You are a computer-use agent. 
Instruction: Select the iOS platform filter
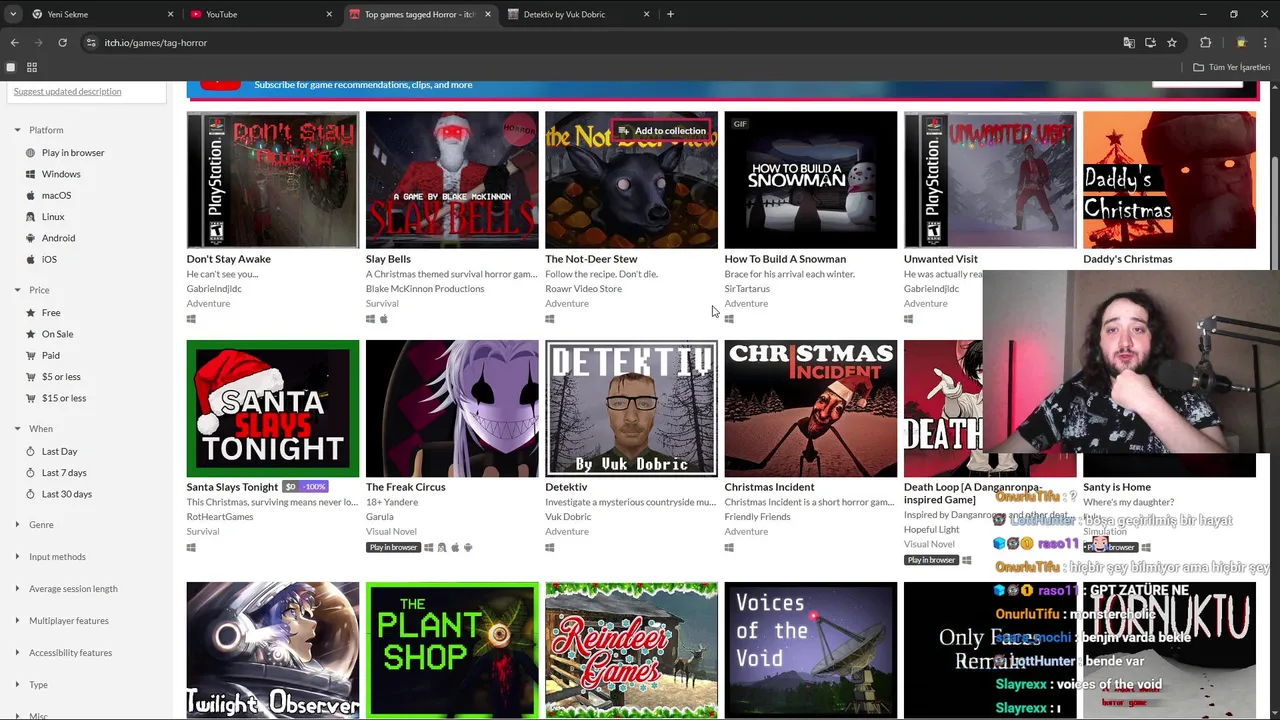click(x=49, y=260)
